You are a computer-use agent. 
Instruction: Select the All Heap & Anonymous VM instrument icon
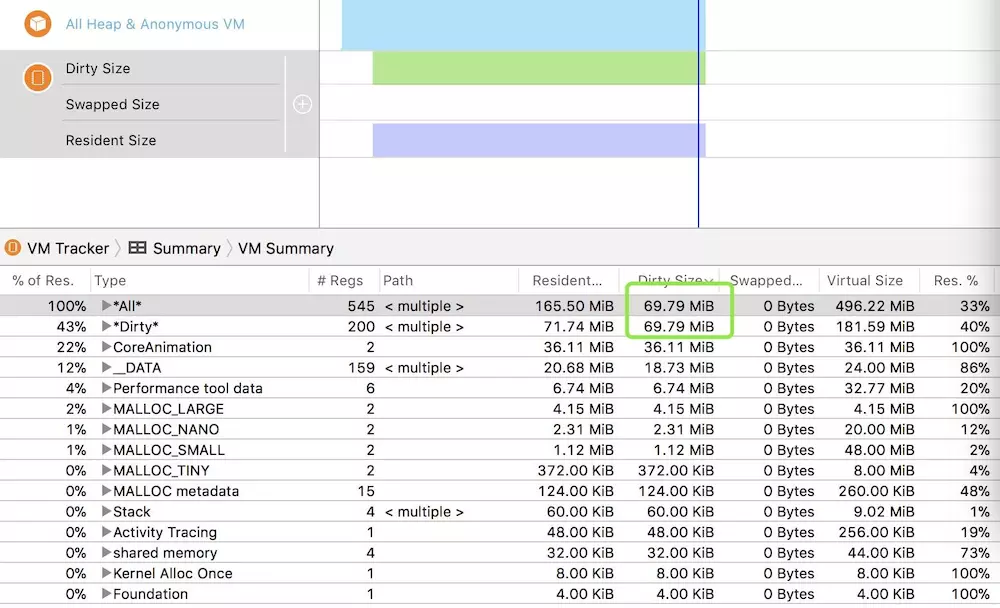pos(38,24)
